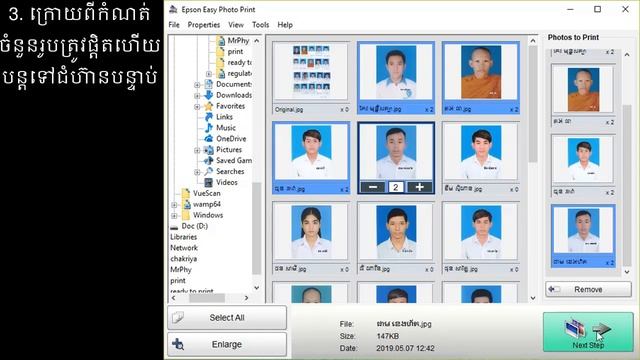Expand the regulat folder node

pos(209,74)
